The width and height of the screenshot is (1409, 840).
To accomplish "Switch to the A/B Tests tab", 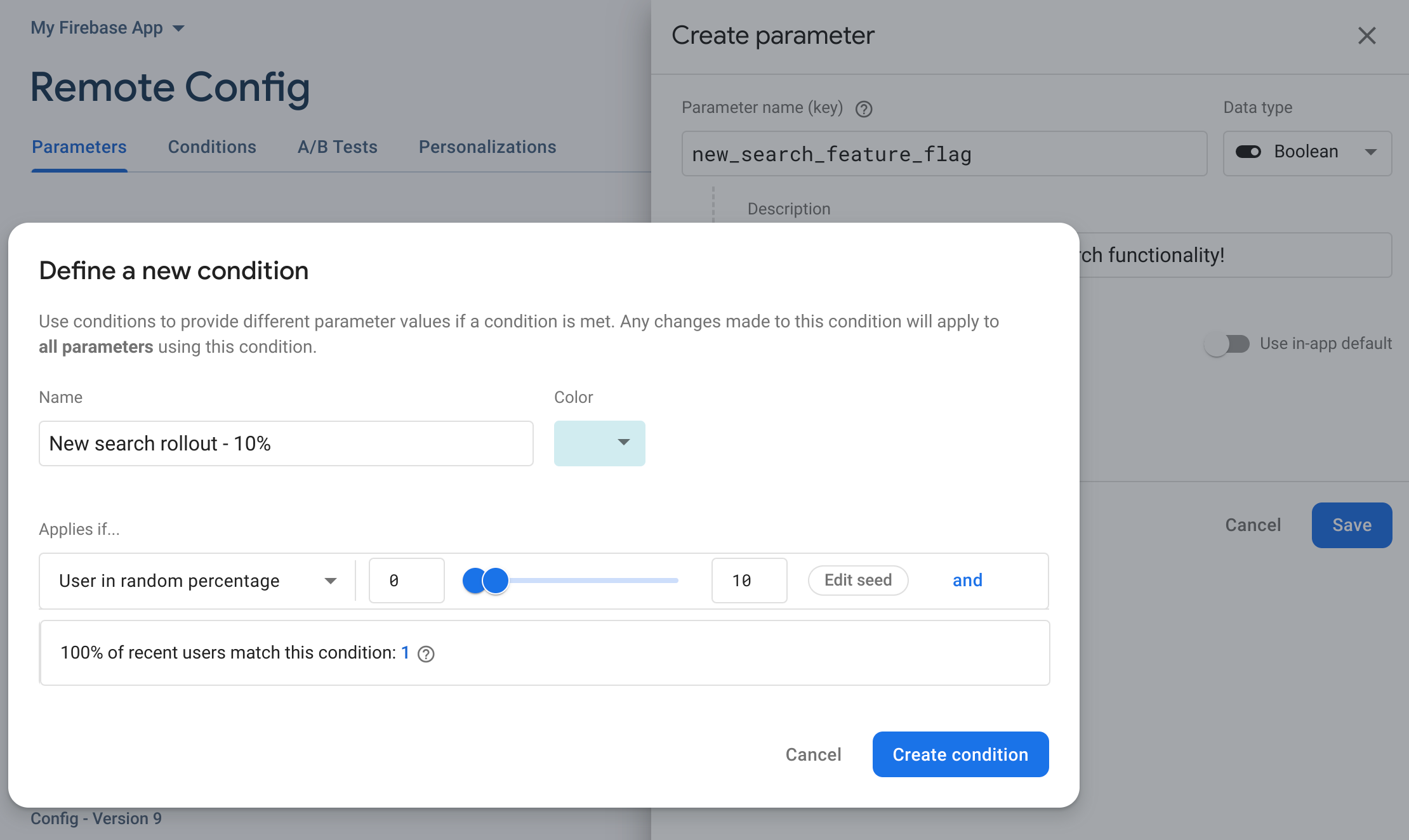I will point(337,146).
